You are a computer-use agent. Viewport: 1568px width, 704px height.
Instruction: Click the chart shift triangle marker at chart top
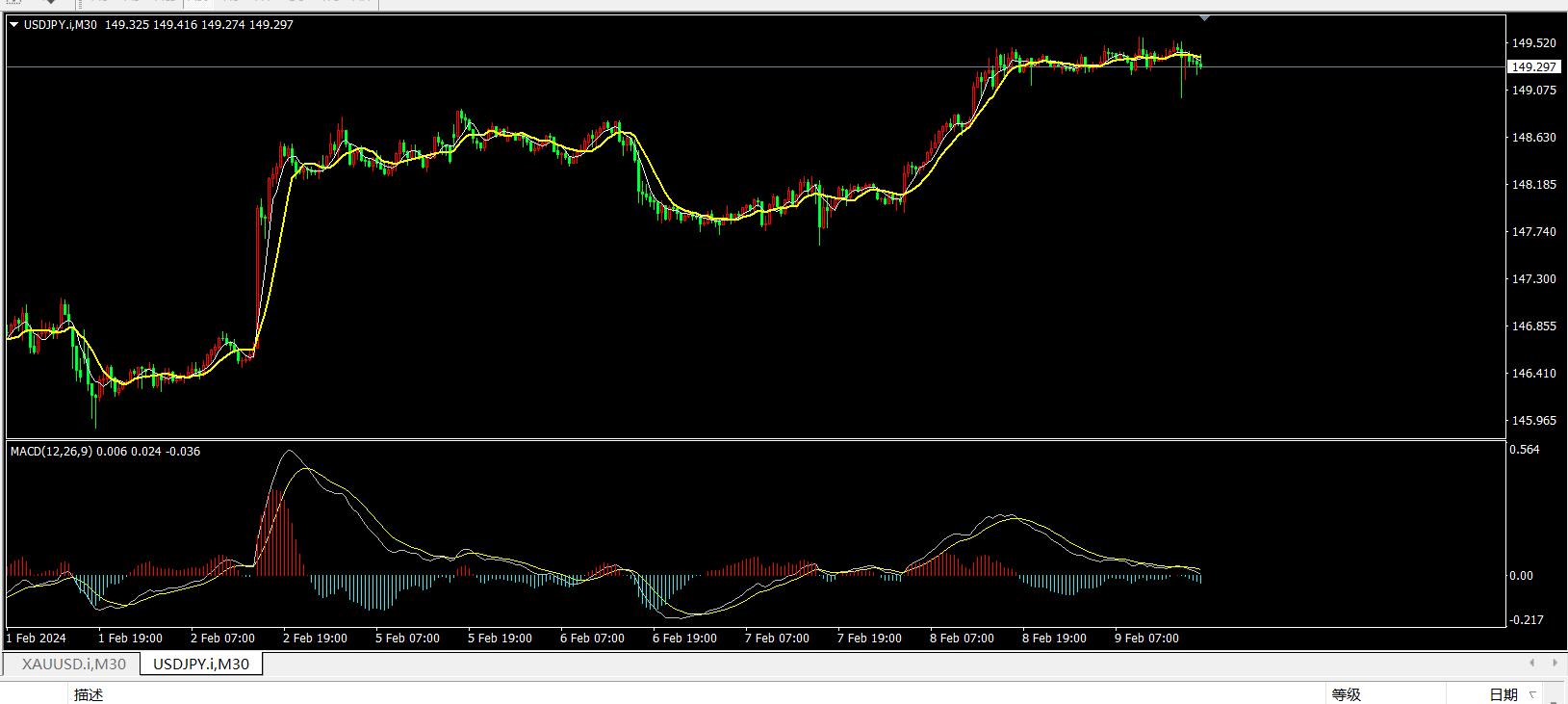coord(1205,17)
